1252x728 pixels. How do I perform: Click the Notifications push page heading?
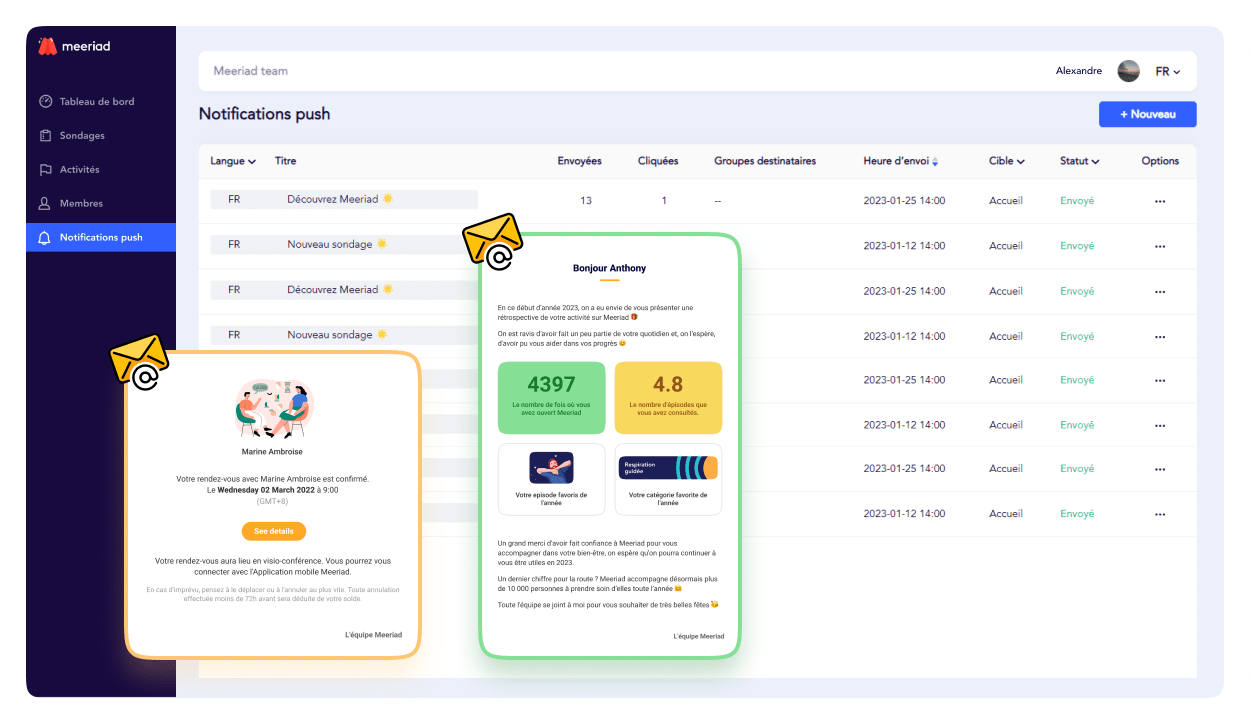pos(264,114)
